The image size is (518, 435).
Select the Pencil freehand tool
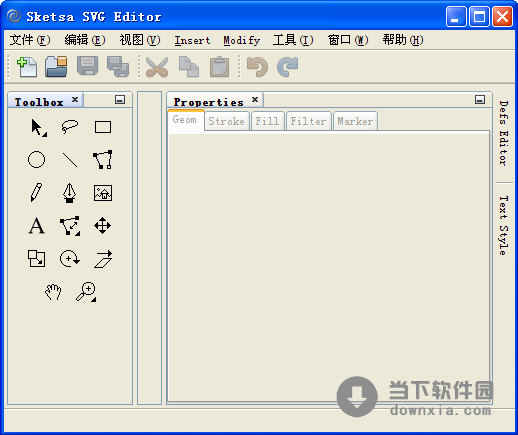[x=36, y=192]
